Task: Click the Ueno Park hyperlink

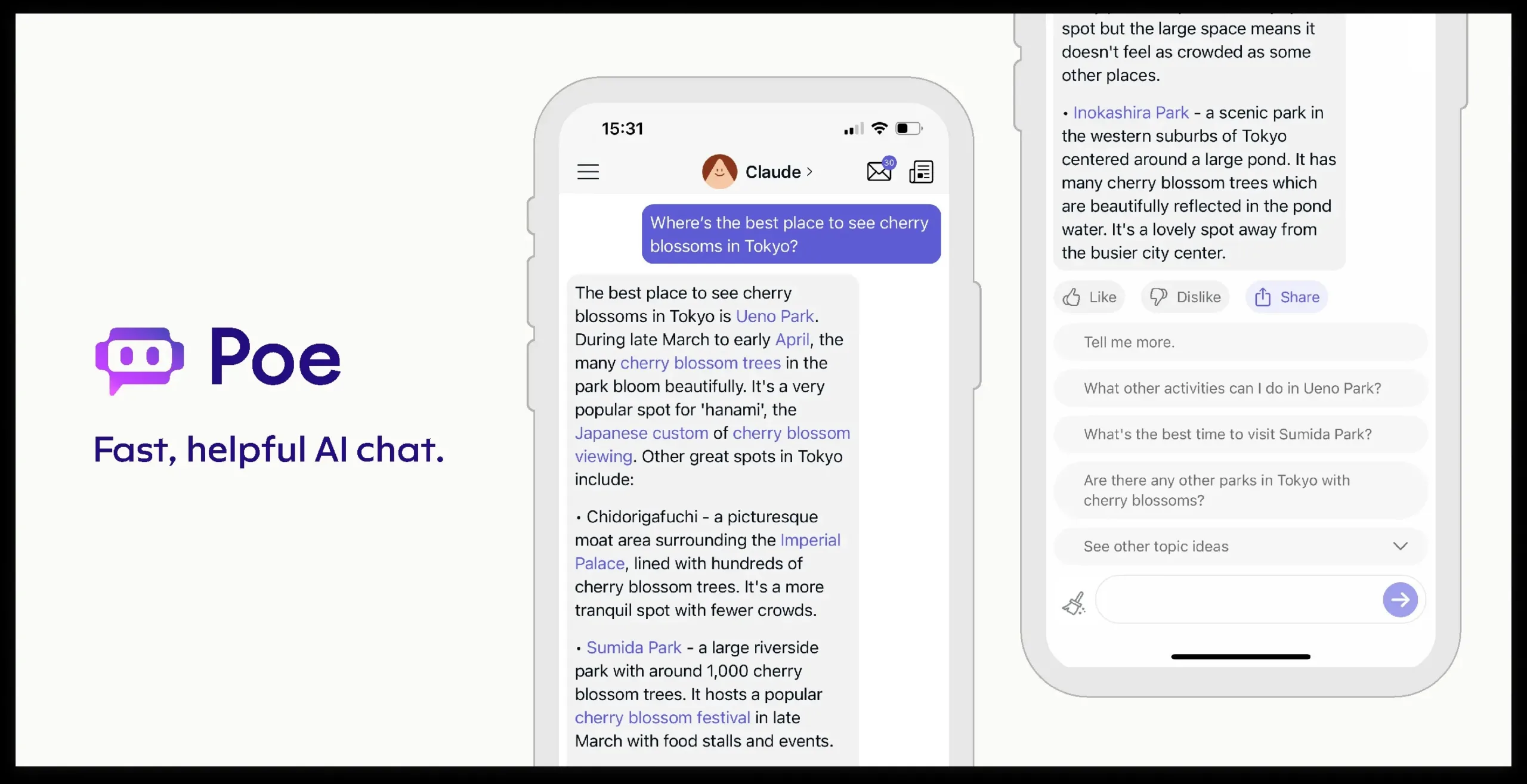Action: [x=773, y=316]
